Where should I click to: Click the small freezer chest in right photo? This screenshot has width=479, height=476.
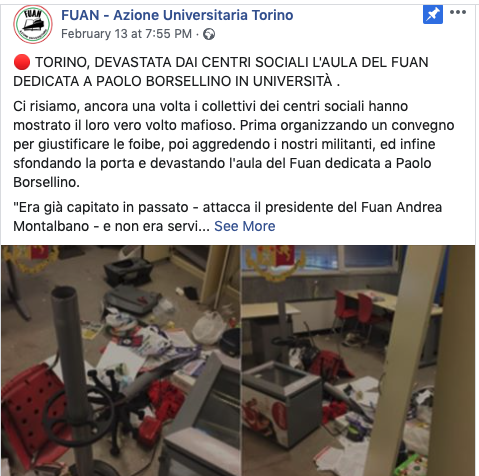(282, 400)
